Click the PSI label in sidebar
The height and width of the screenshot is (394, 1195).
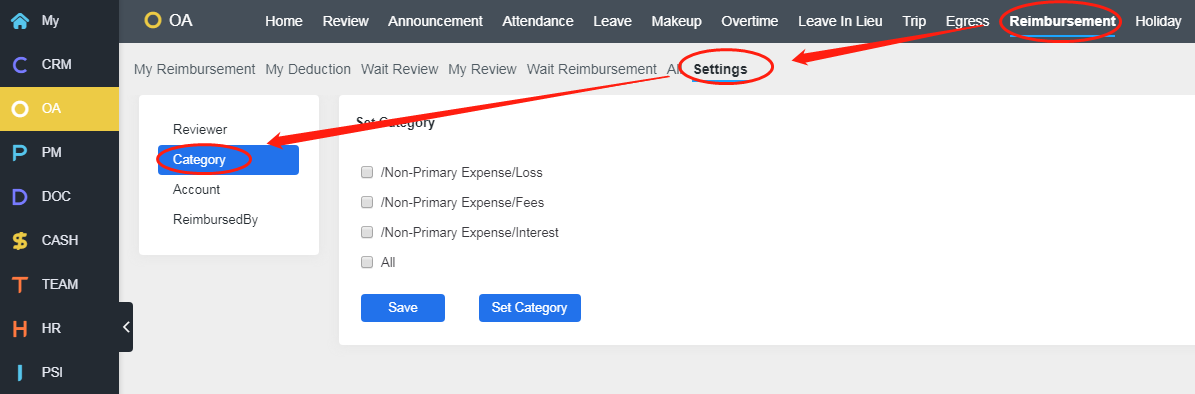pos(52,373)
